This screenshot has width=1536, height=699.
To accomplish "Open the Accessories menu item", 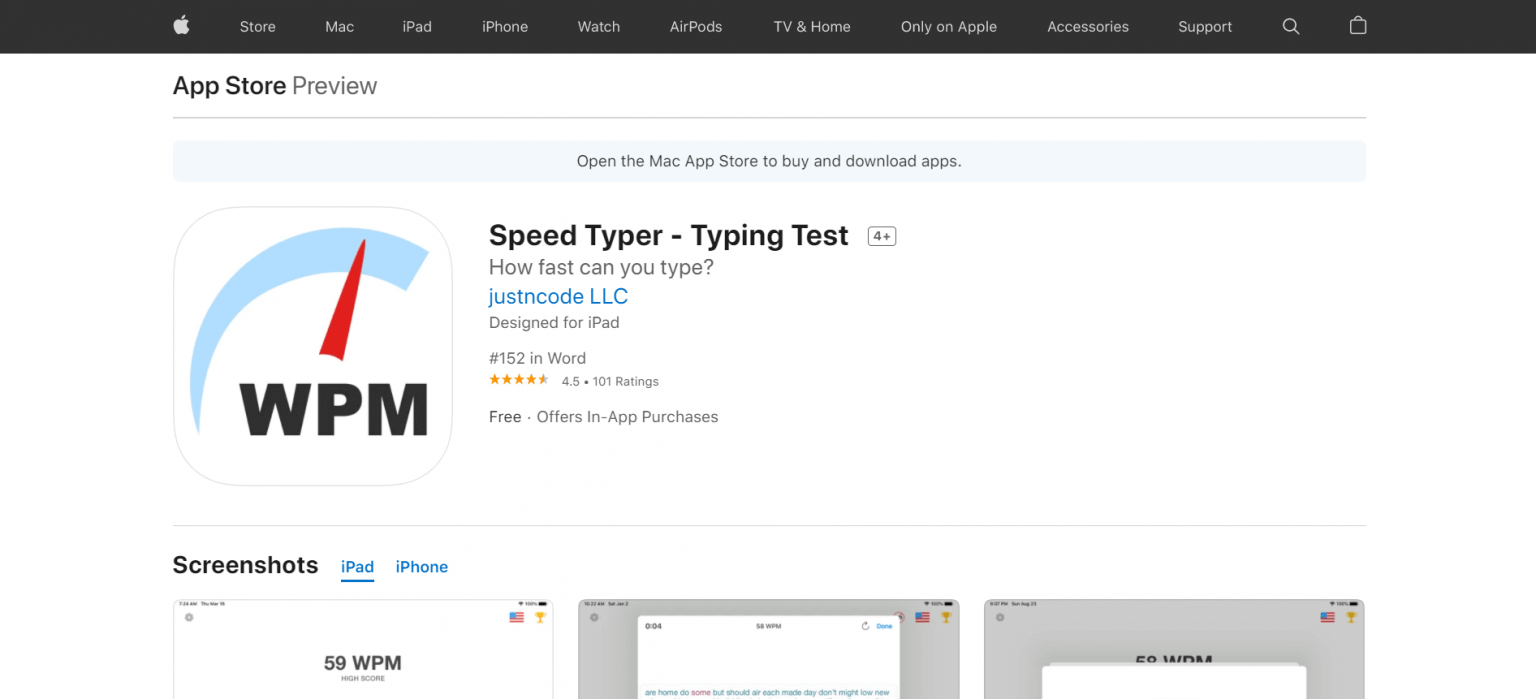I will tap(1088, 26).
